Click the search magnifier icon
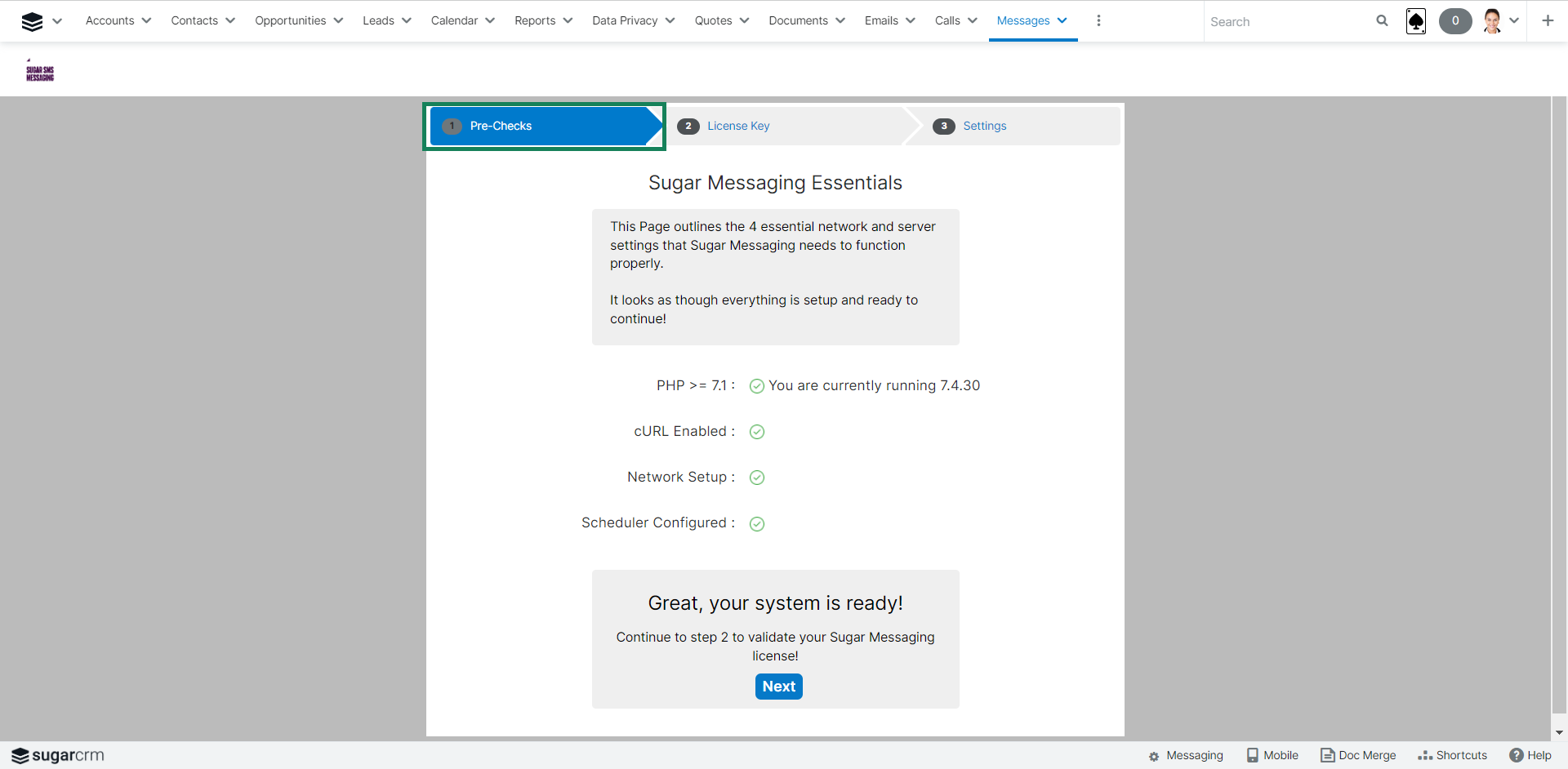This screenshot has width=1568, height=769. 1382,21
